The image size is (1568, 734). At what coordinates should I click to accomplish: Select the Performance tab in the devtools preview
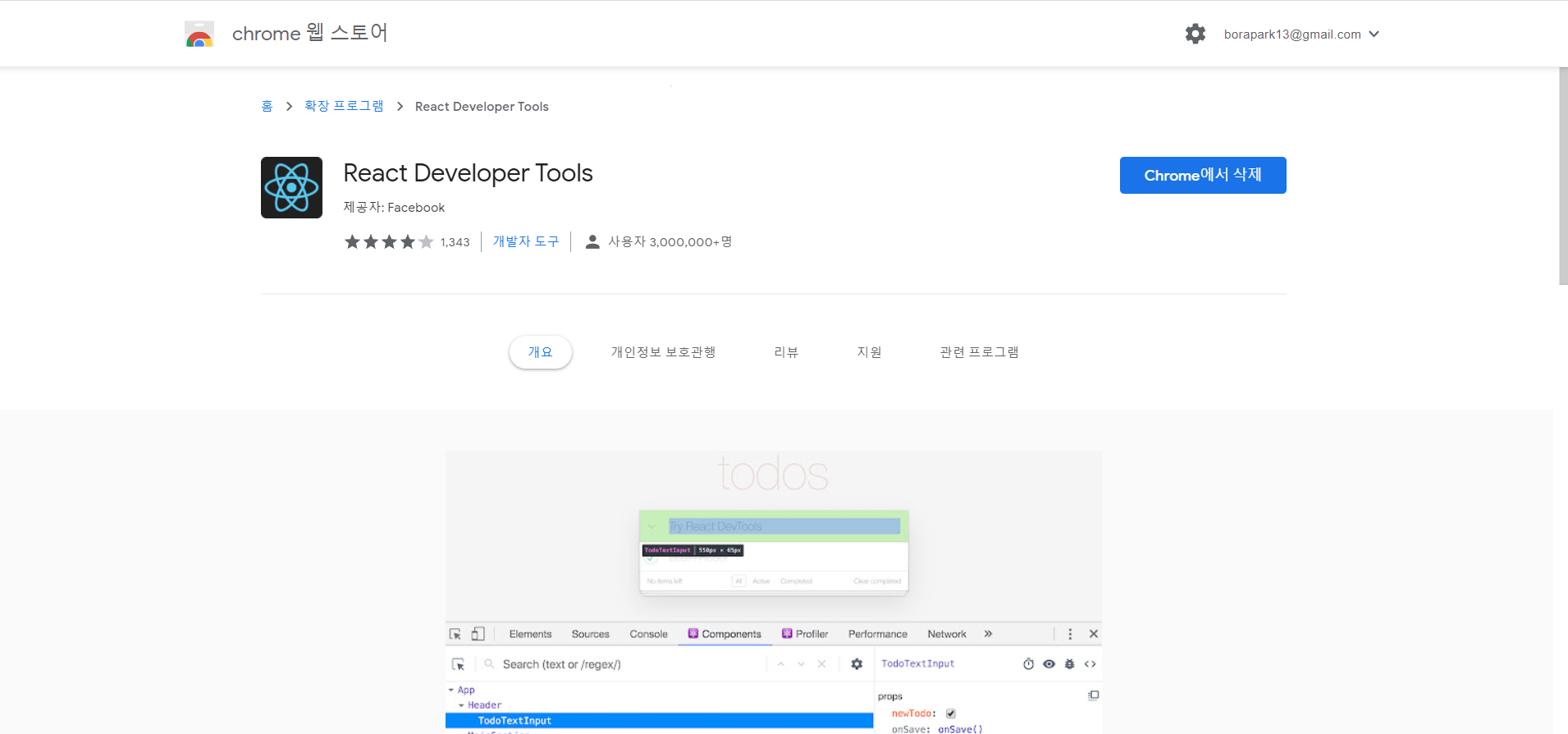click(878, 634)
